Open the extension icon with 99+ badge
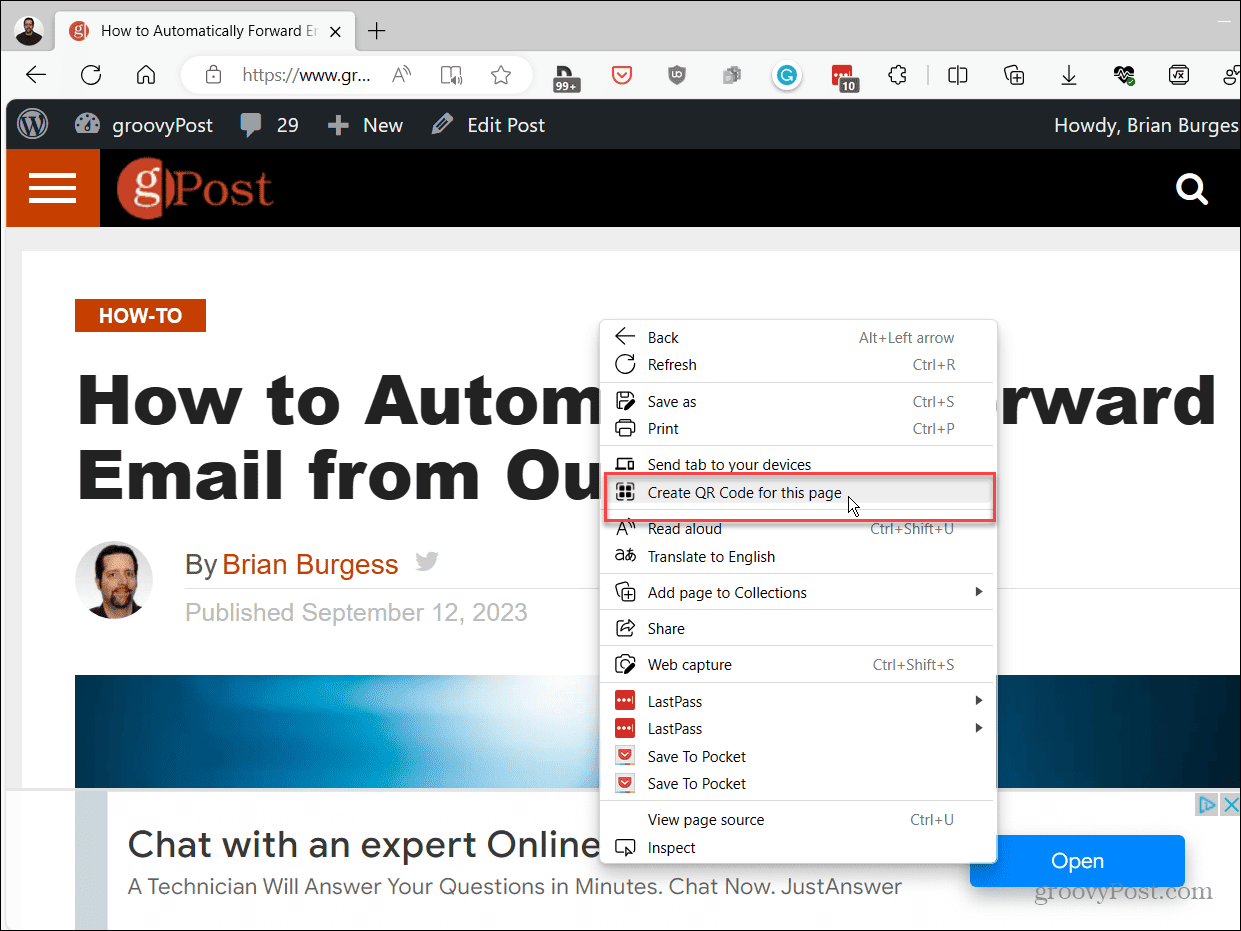This screenshot has height=931, width=1241. point(566,77)
